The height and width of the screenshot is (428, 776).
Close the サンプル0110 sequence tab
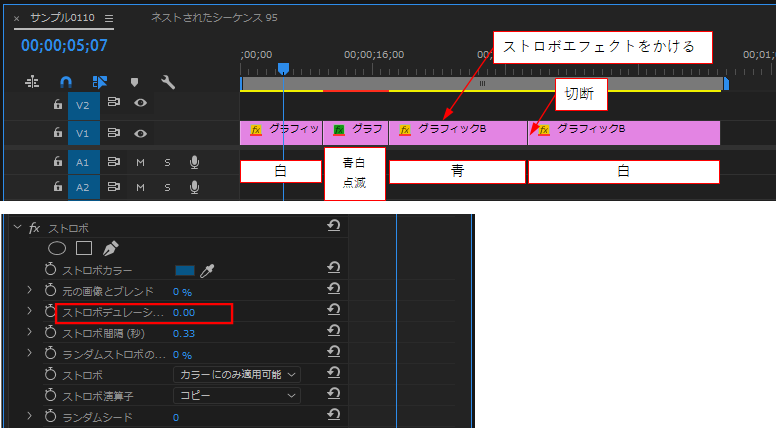(x=16, y=19)
